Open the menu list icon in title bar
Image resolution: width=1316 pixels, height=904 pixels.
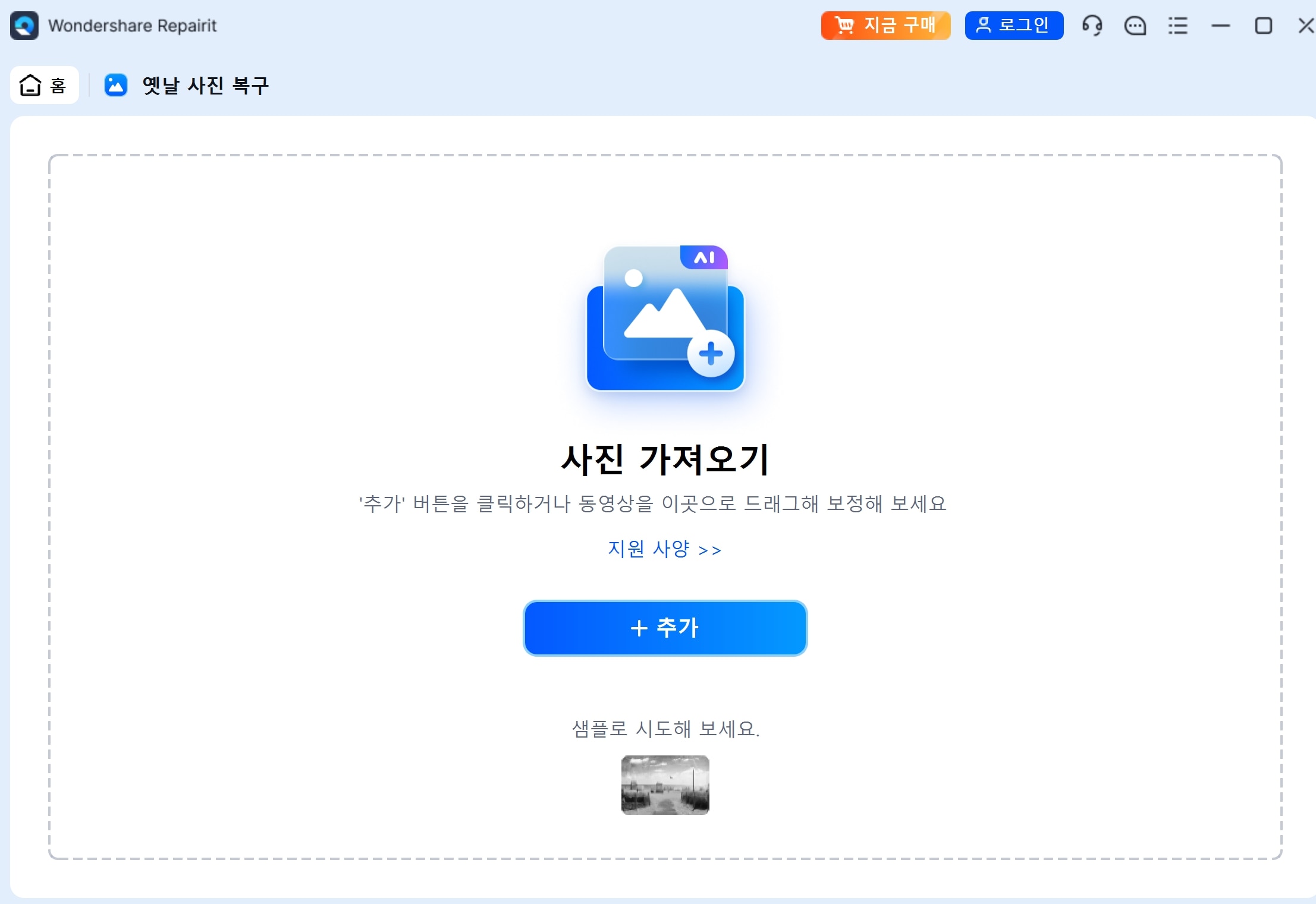pyautogui.click(x=1177, y=26)
